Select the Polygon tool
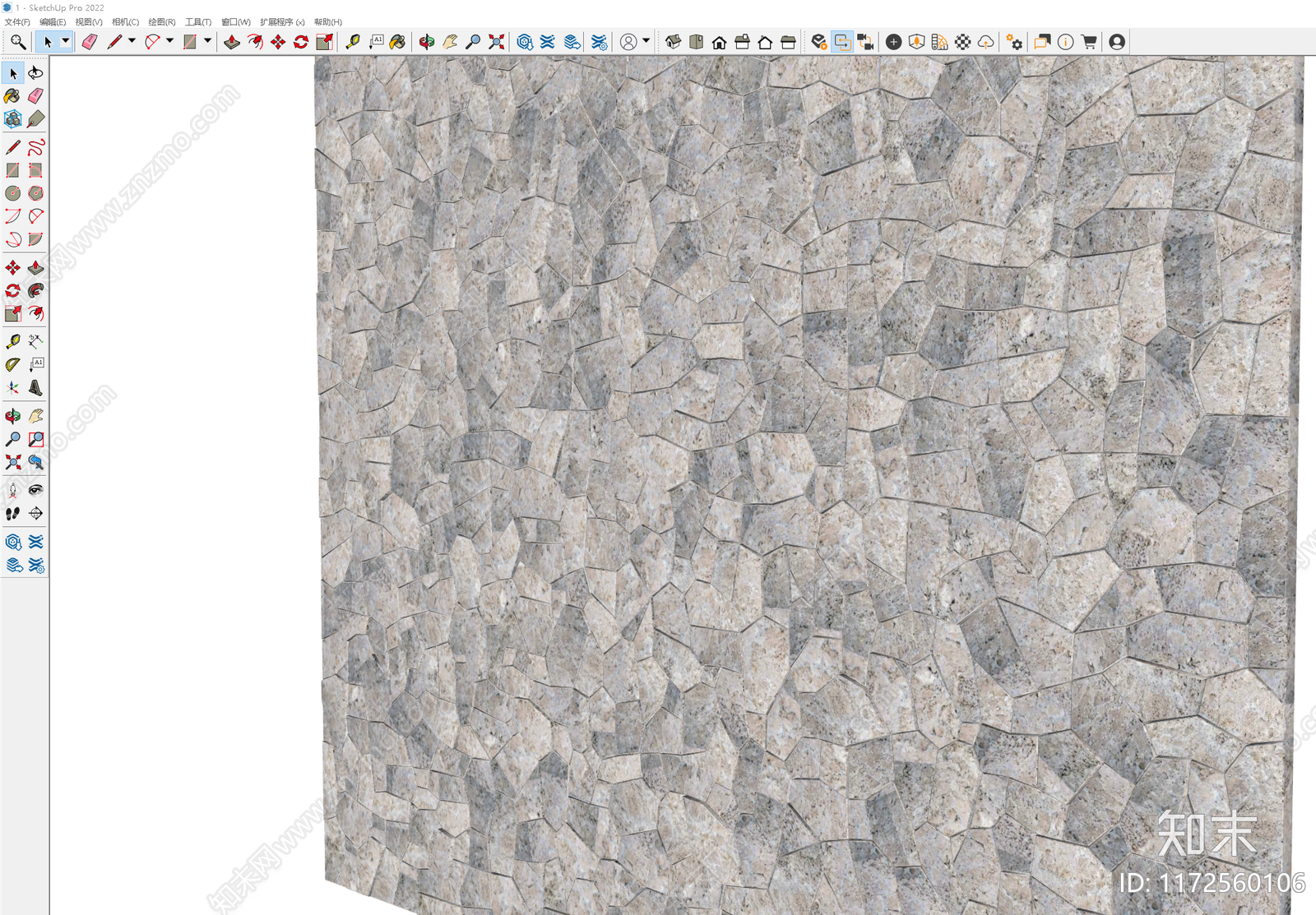 [x=35, y=193]
